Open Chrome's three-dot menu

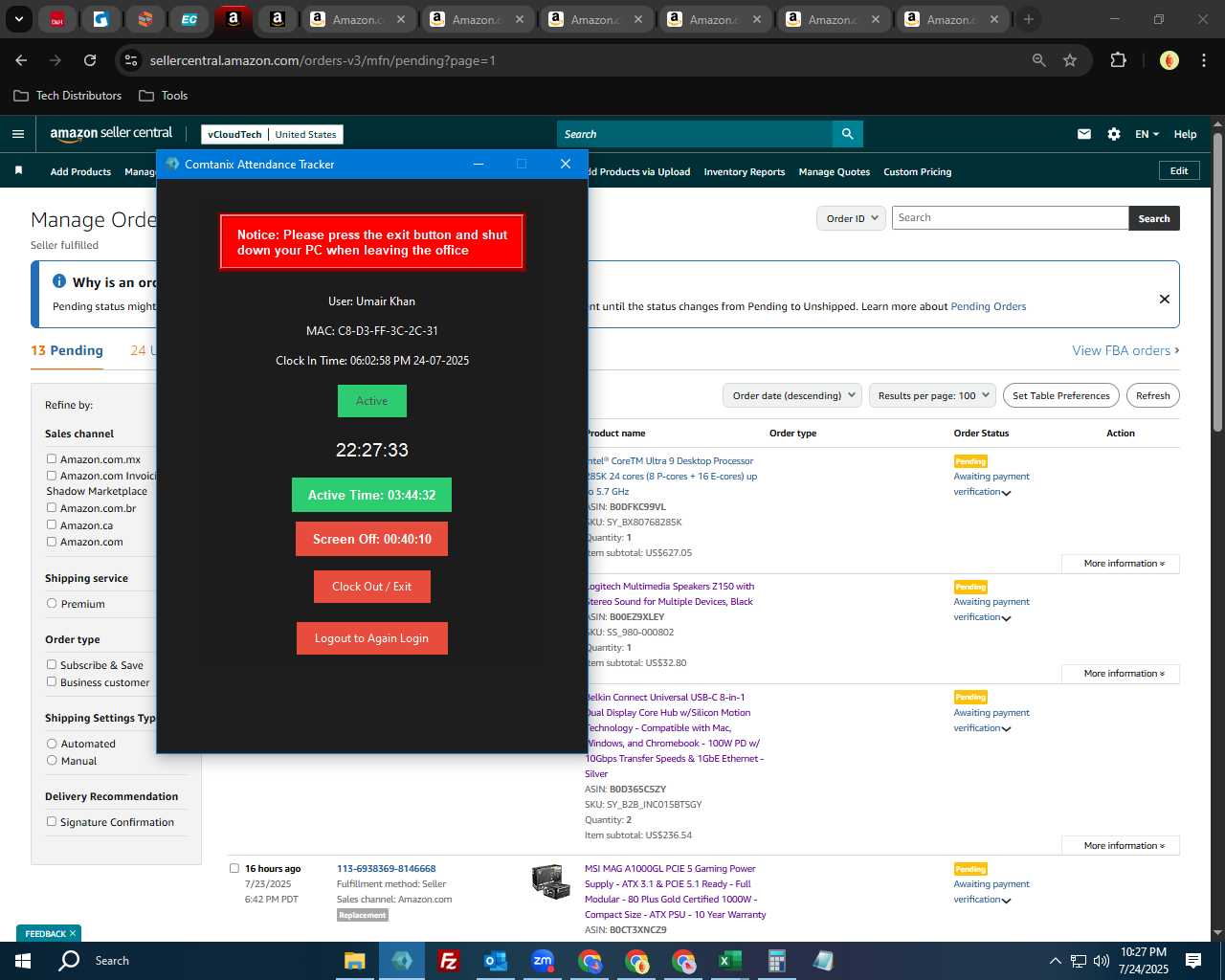(1202, 60)
